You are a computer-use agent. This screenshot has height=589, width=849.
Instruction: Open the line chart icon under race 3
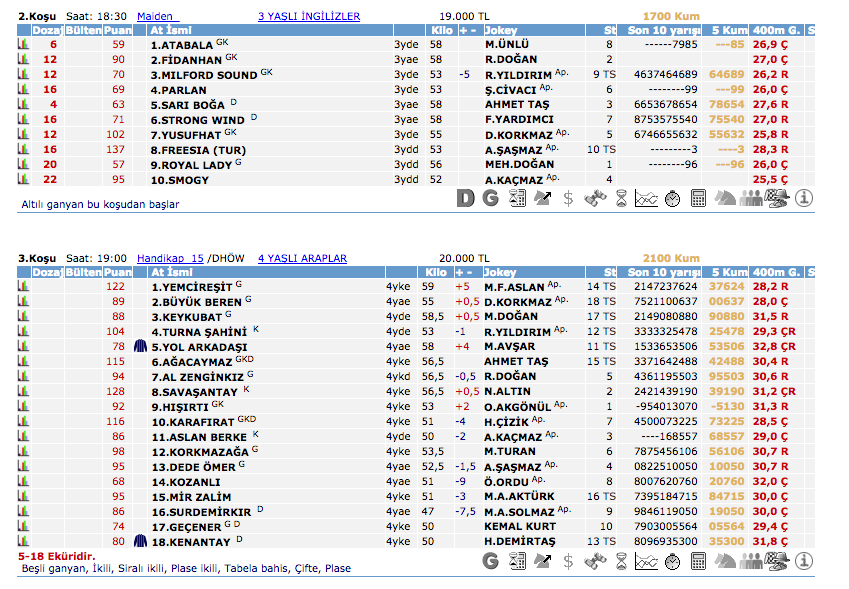(x=647, y=561)
